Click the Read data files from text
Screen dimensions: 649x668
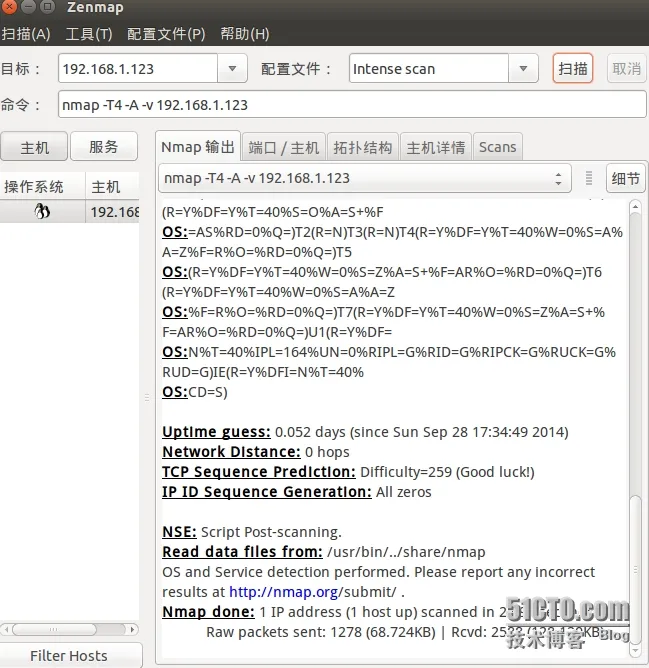pos(242,552)
